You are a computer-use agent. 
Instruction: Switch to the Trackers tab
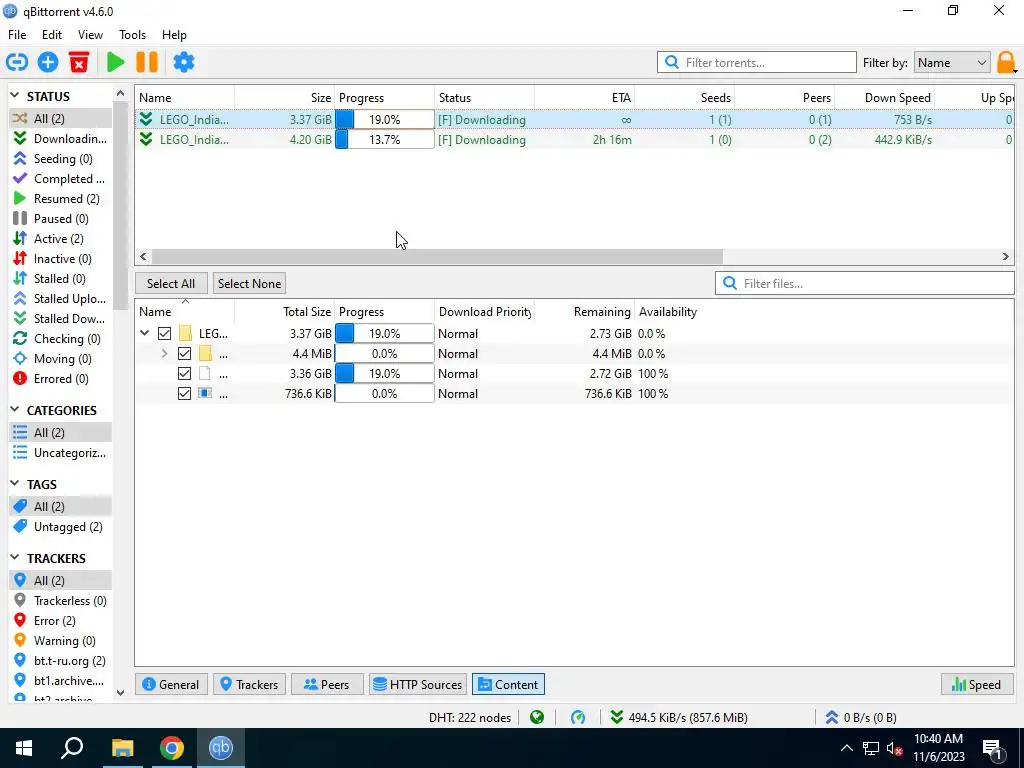pyautogui.click(x=249, y=684)
